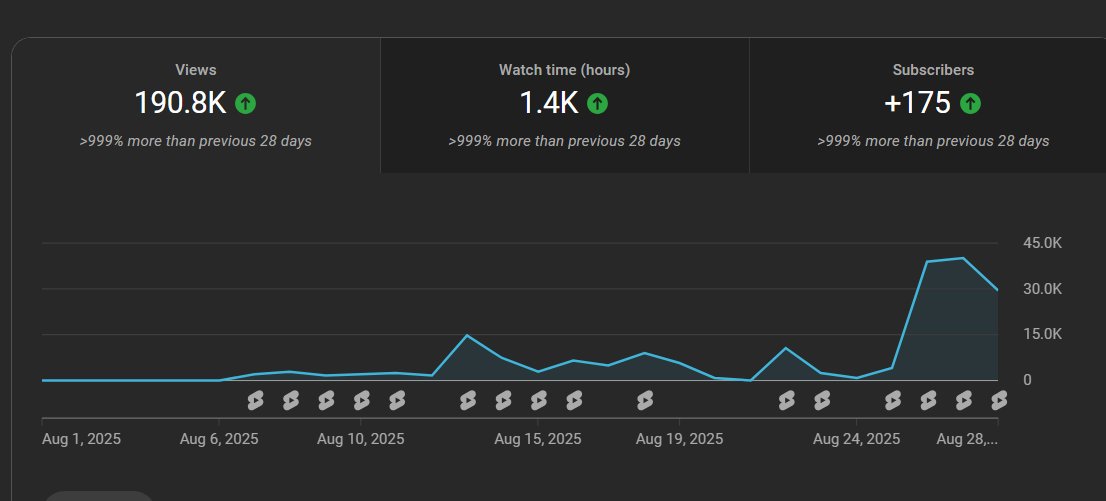Click the 45.0K axis label
The width and height of the screenshot is (1106, 501).
click(1043, 243)
